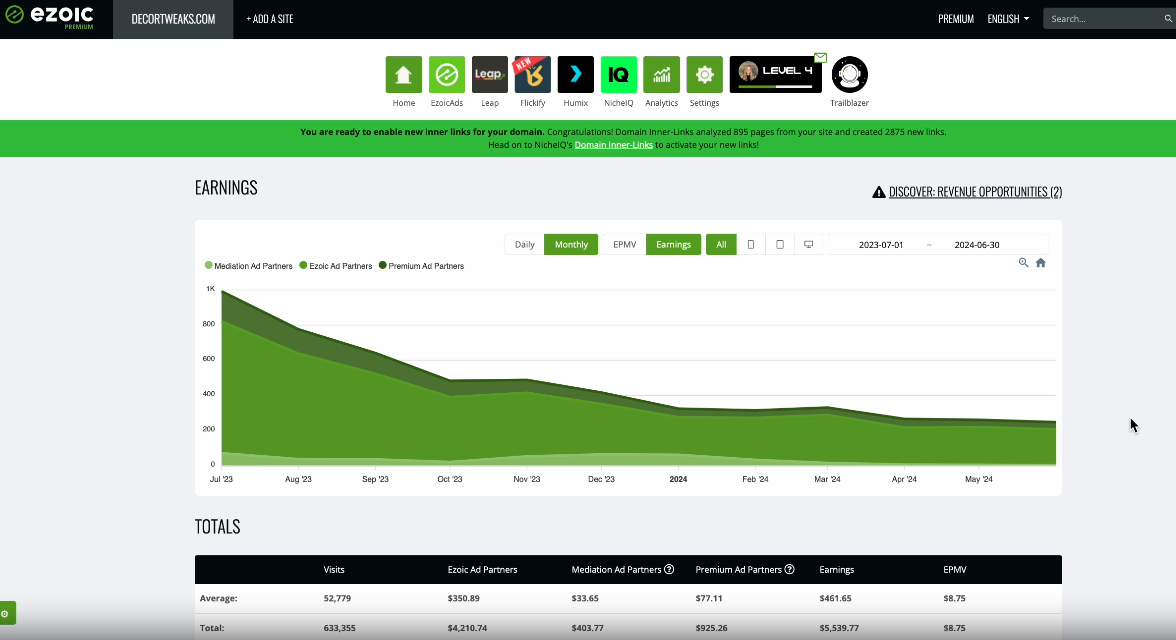The width and height of the screenshot is (1176, 640).
Task: Click the total earnings value $5,539.77
Action: (x=839, y=628)
